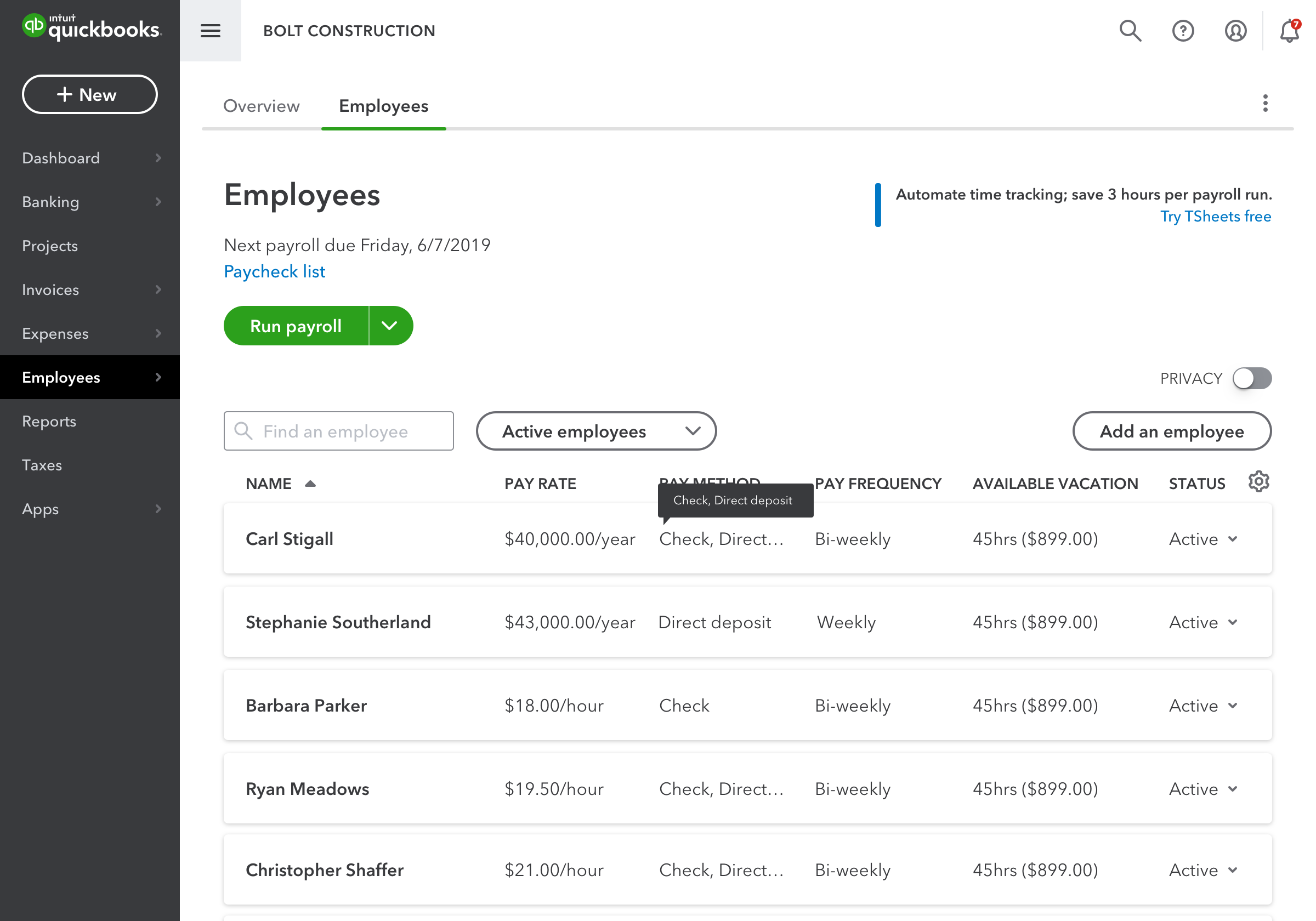Click the AVAILABLE VACATION column header
1316x921 pixels.
tap(1055, 484)
